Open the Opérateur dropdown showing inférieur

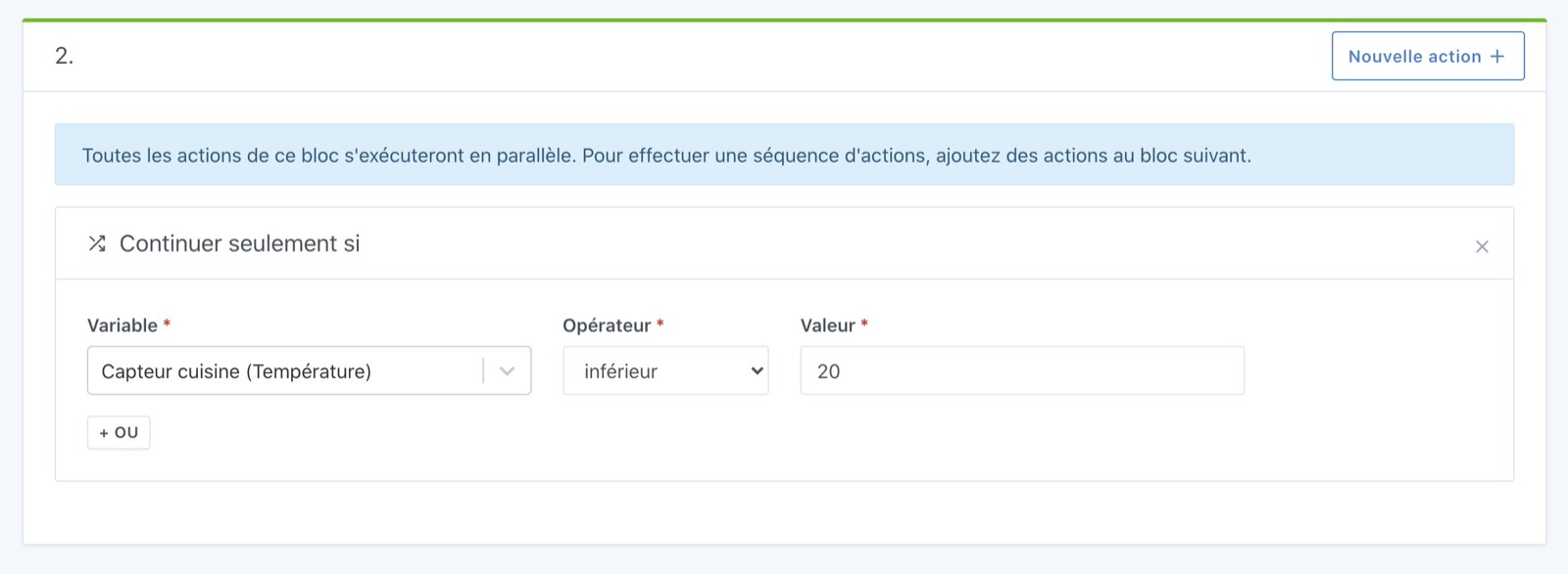666,370
